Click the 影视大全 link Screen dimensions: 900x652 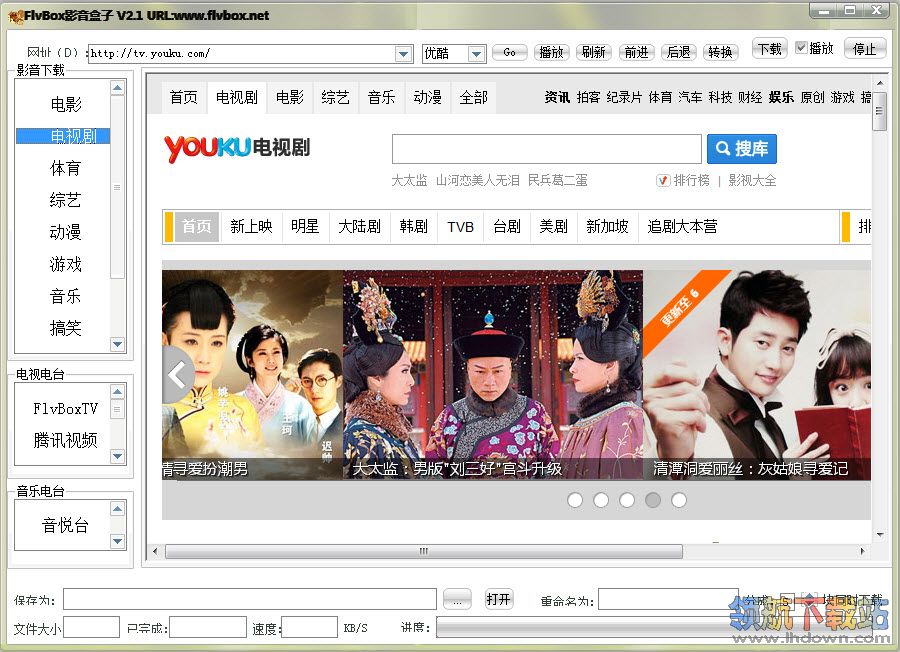point(752,181)
